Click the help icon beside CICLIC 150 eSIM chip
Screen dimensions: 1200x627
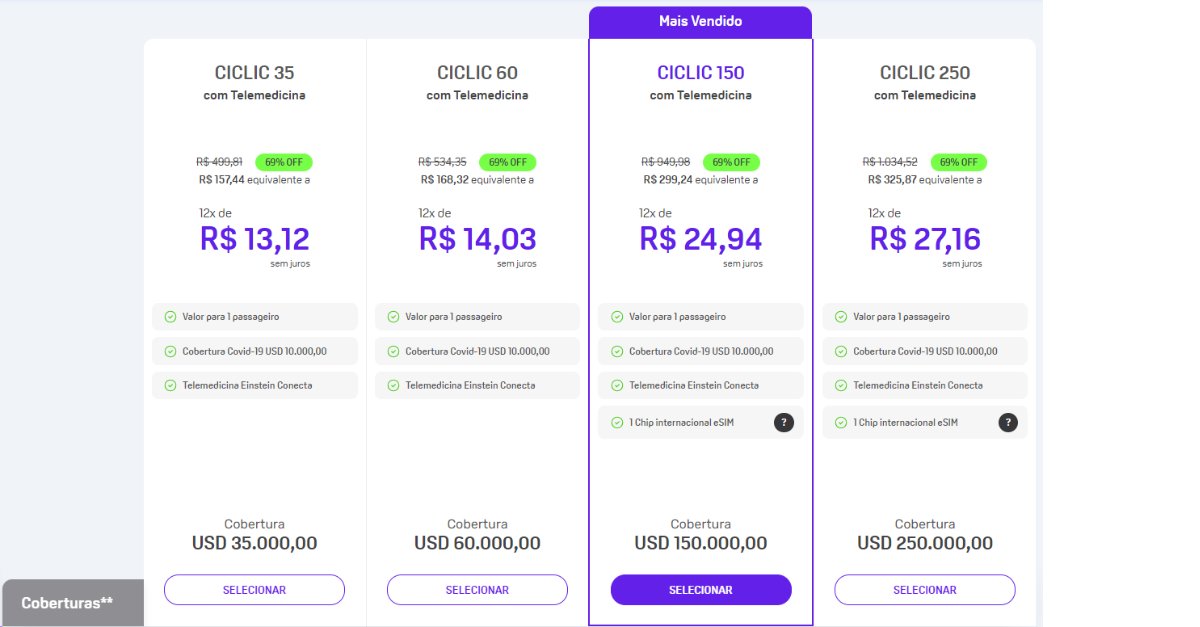pos(784,423)
